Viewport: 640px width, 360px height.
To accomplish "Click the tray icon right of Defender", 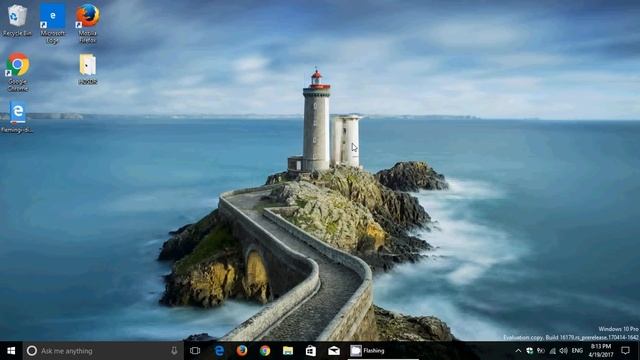I will pyautogui.click(x=541, y=351).
